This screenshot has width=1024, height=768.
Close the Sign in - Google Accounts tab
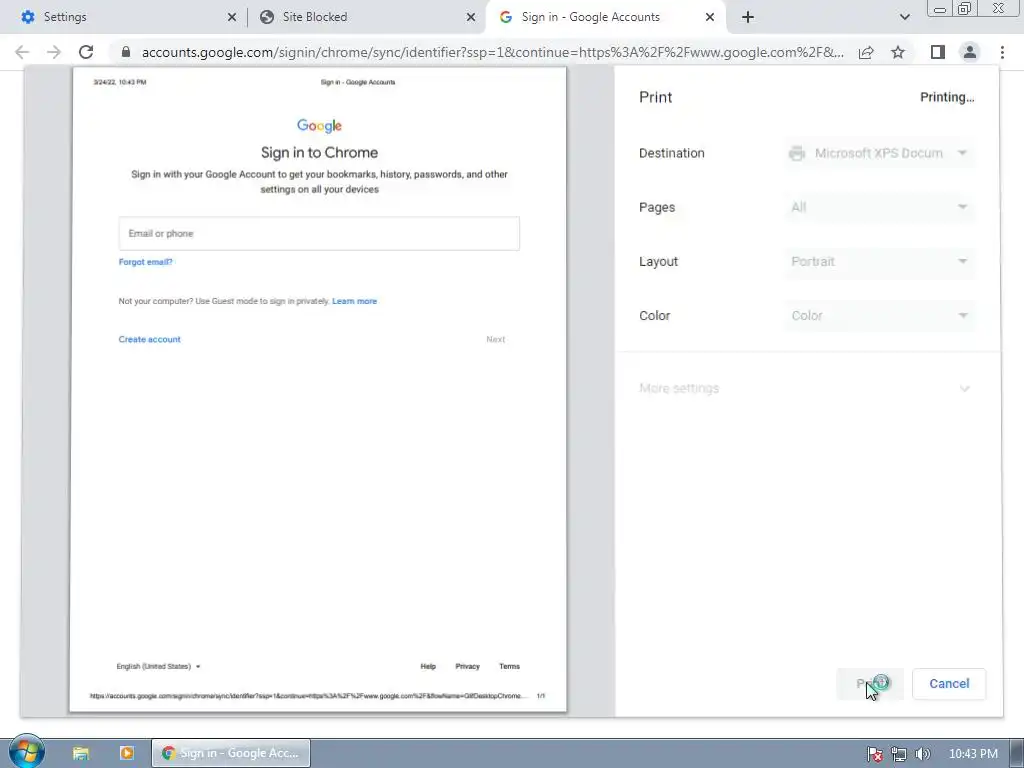click(710, 17)
